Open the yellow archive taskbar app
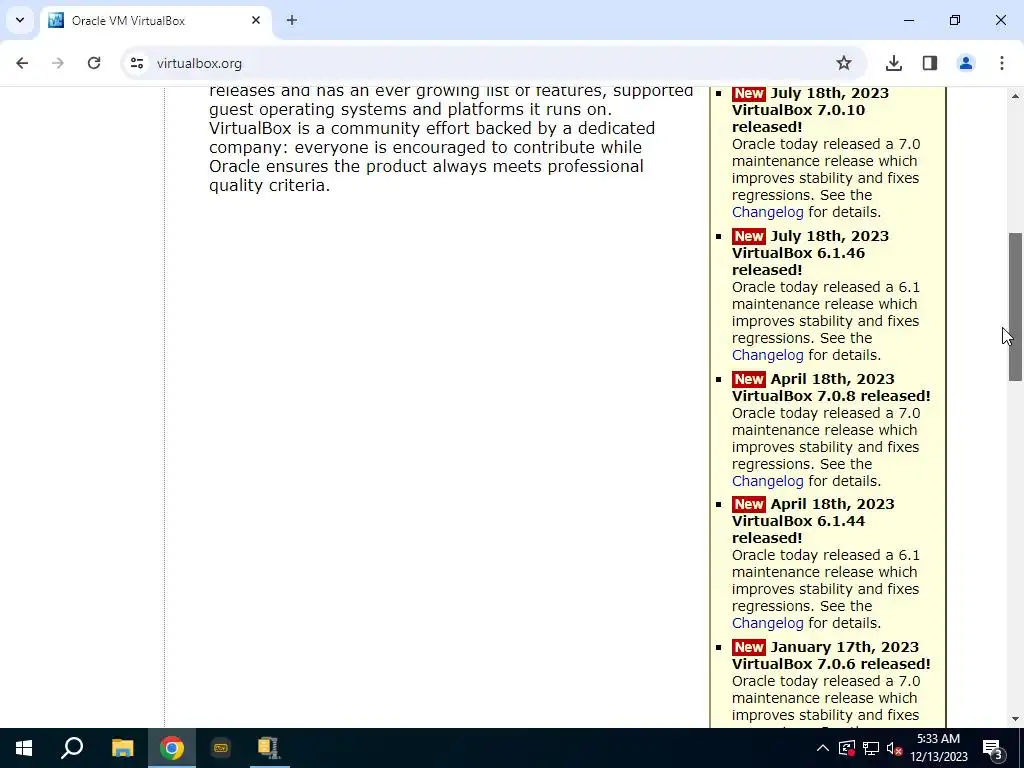The width and height of the screenshot is (1024, 768). [x=268, y=748]
